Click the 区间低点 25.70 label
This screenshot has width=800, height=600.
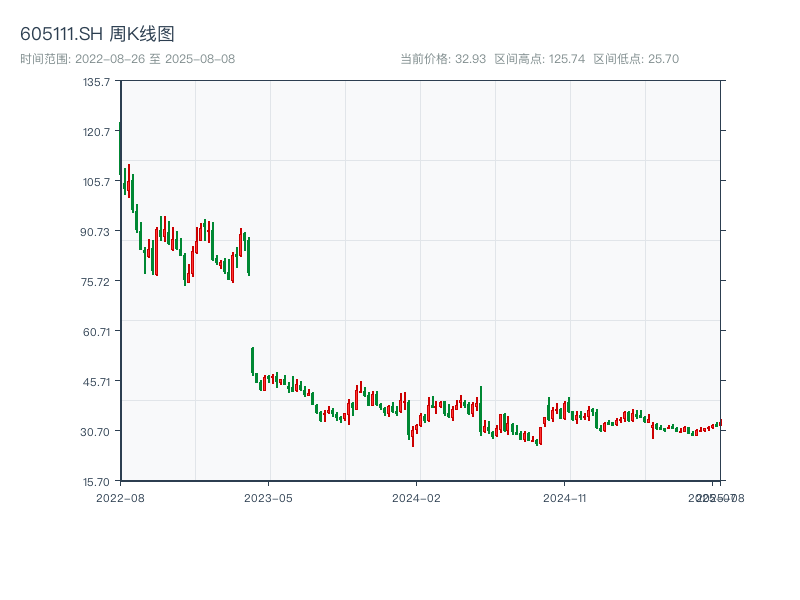pyautogui.click(x=636, y=59)
